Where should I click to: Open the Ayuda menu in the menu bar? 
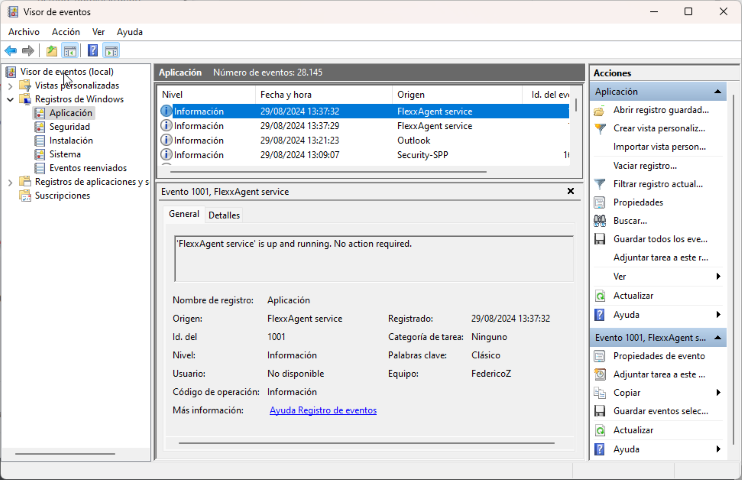[x=130, y=32]
